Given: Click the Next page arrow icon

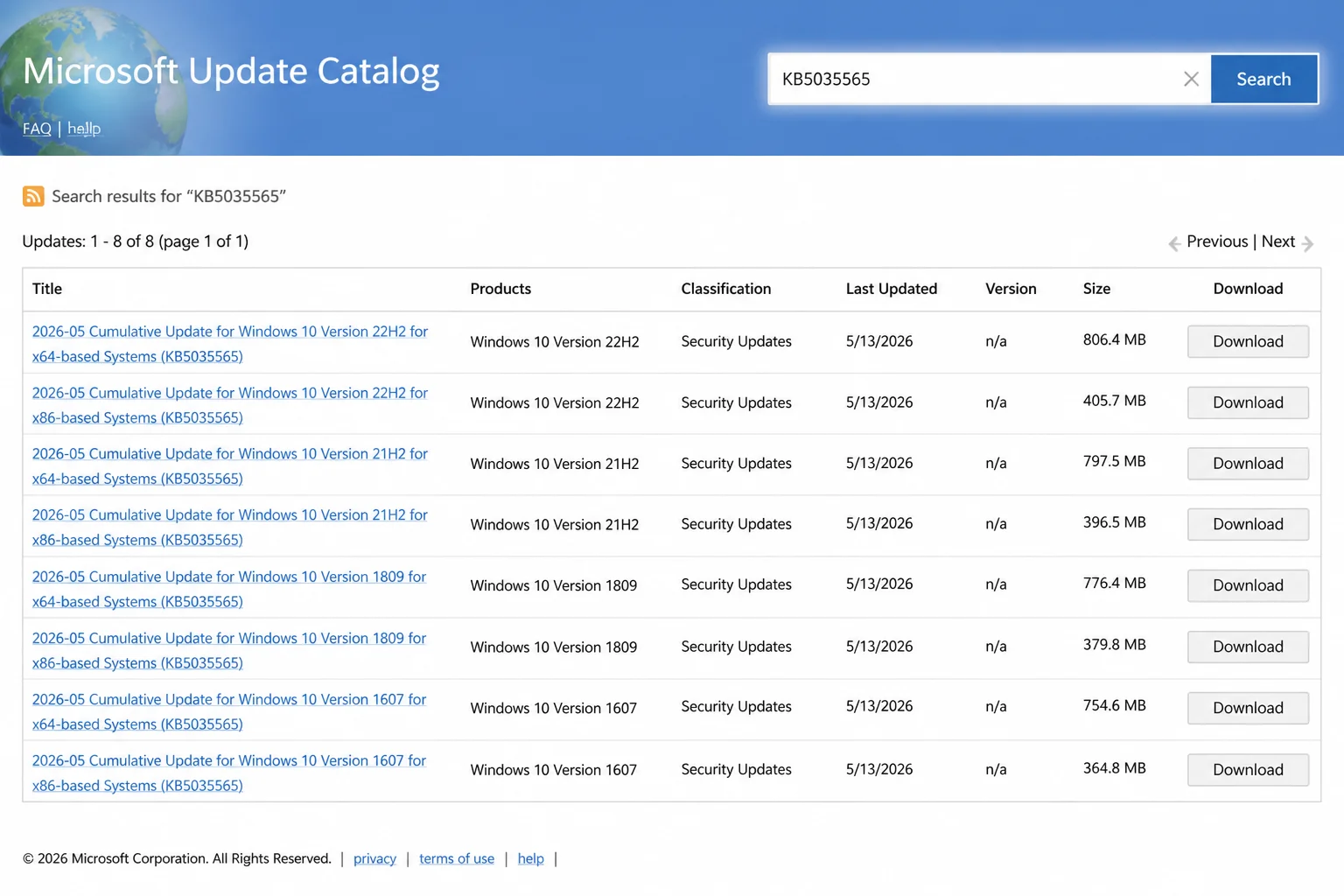Looking at the screenshot, I should (1307, 243).
